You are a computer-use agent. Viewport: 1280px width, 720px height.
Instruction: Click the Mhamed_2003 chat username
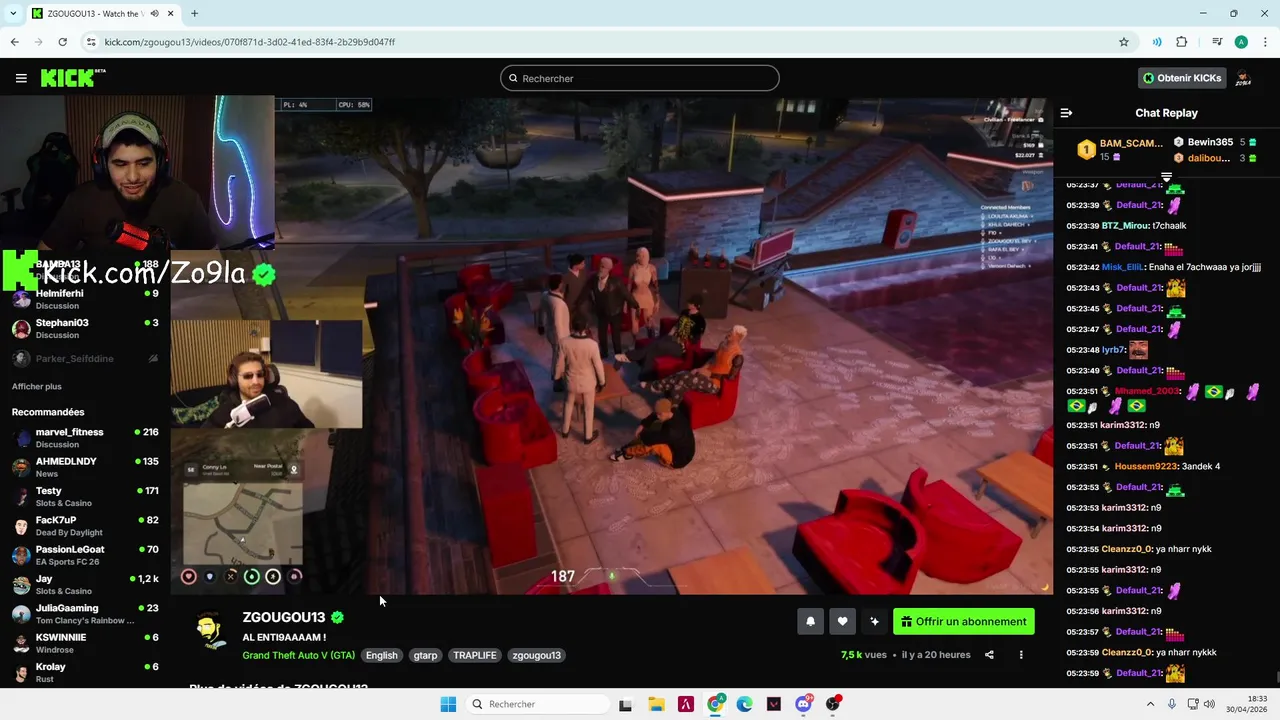coord(1147,391)
